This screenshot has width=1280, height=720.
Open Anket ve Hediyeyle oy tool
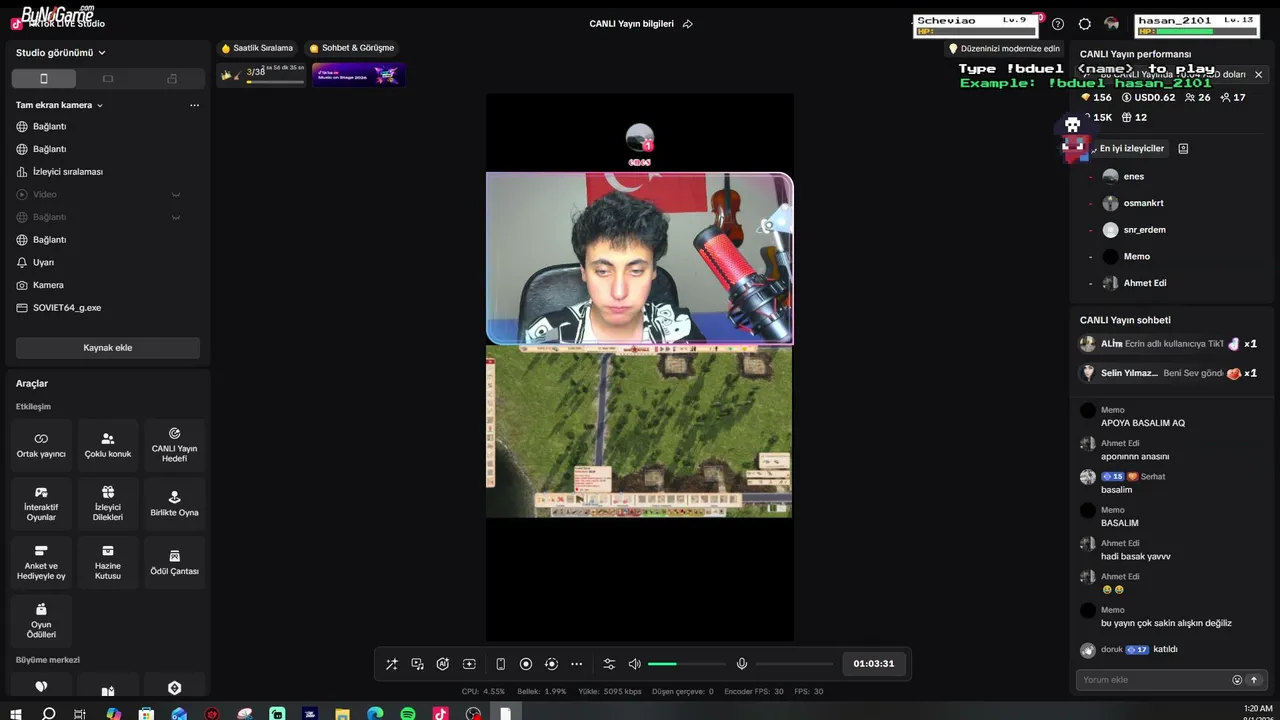point(41,563)
